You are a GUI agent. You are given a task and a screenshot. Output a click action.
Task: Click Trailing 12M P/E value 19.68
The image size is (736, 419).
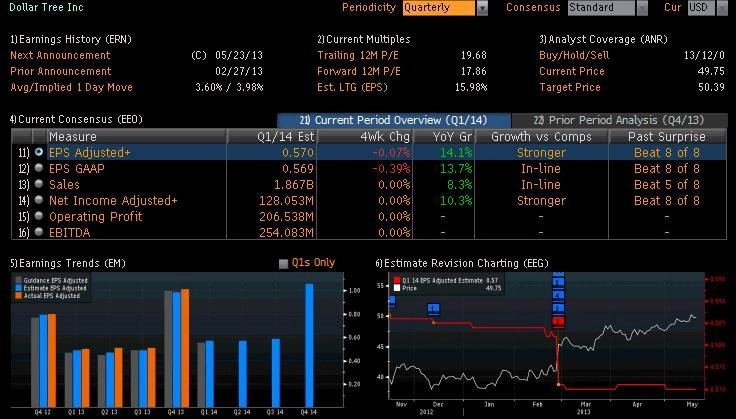(x=473, y=55)
